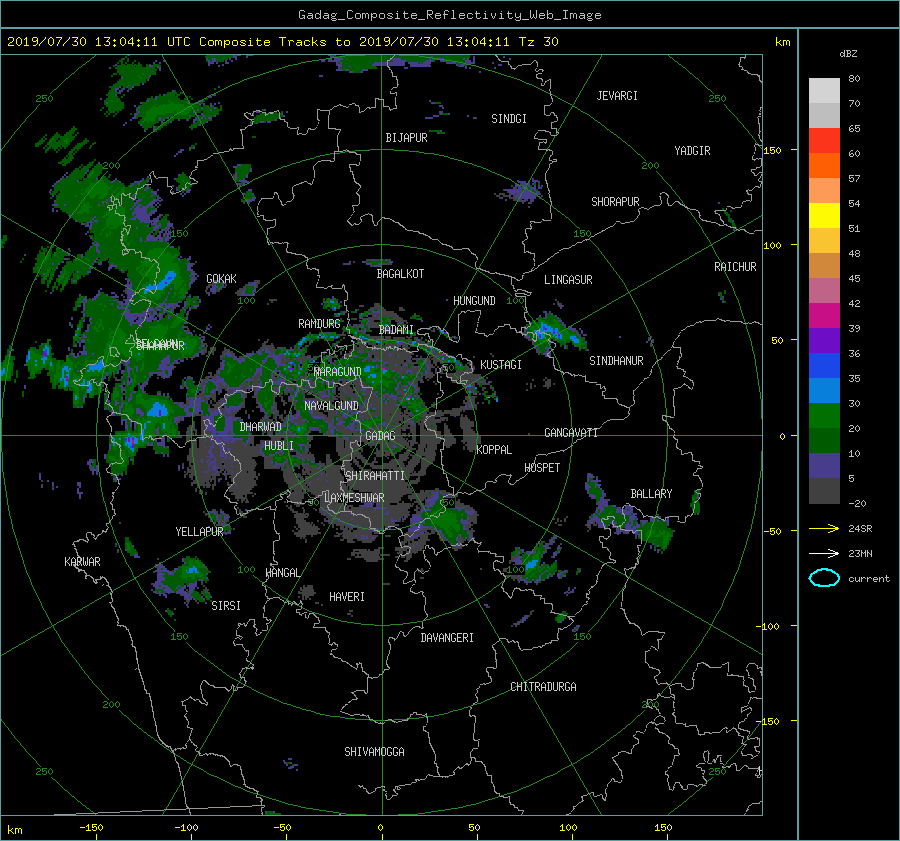
Task: Click the HOSPET city label
Action: coord(542,468)
